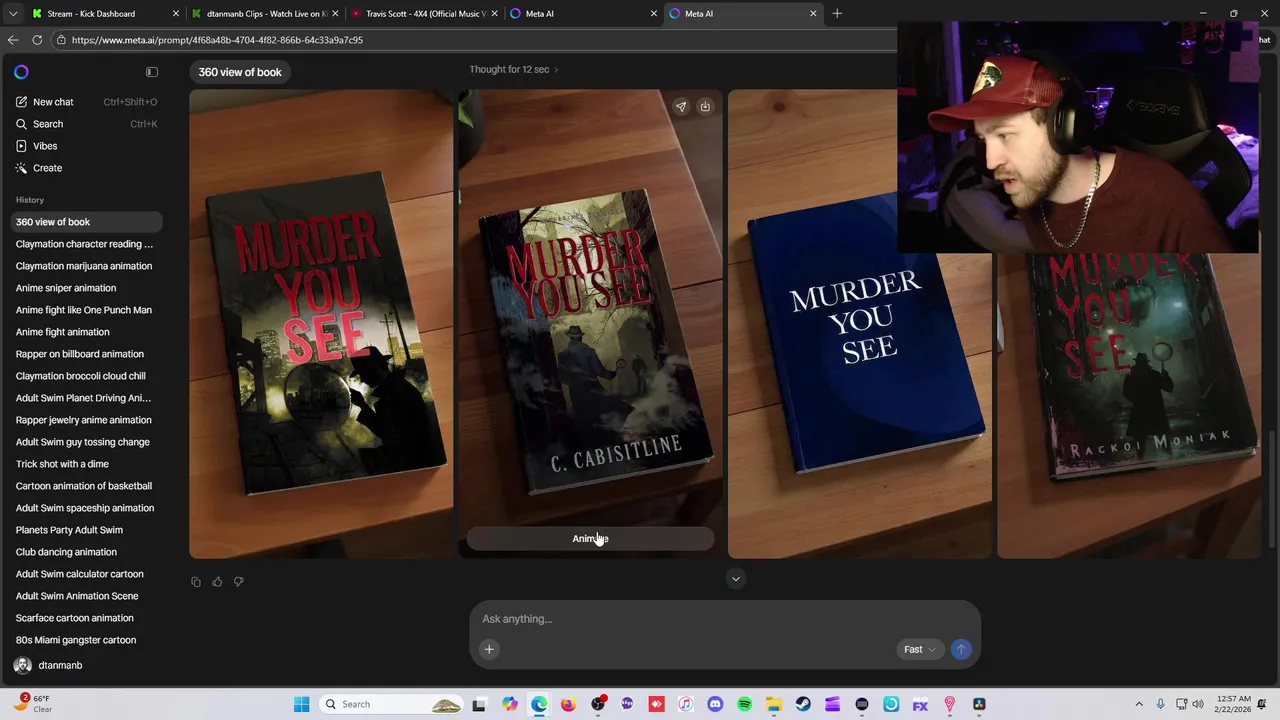1280x720 pixels.
Task: Collapse the sidebar with the panel icon
Action: [x=152, y=72]
